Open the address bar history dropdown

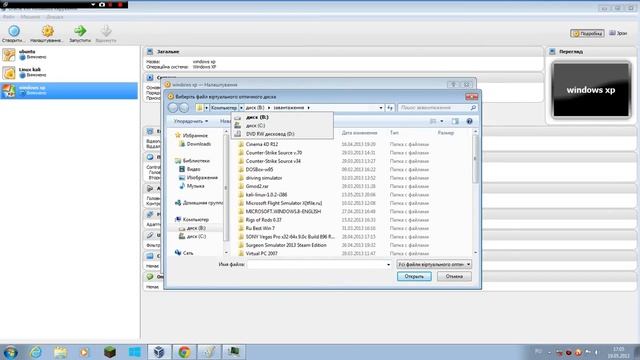381,108
